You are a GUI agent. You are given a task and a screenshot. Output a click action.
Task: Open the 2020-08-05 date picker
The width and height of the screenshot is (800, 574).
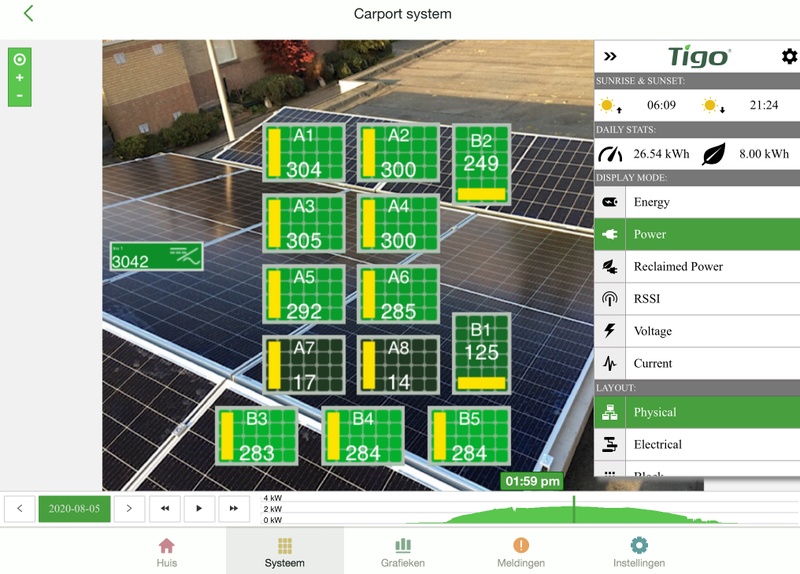coord(74,508)
